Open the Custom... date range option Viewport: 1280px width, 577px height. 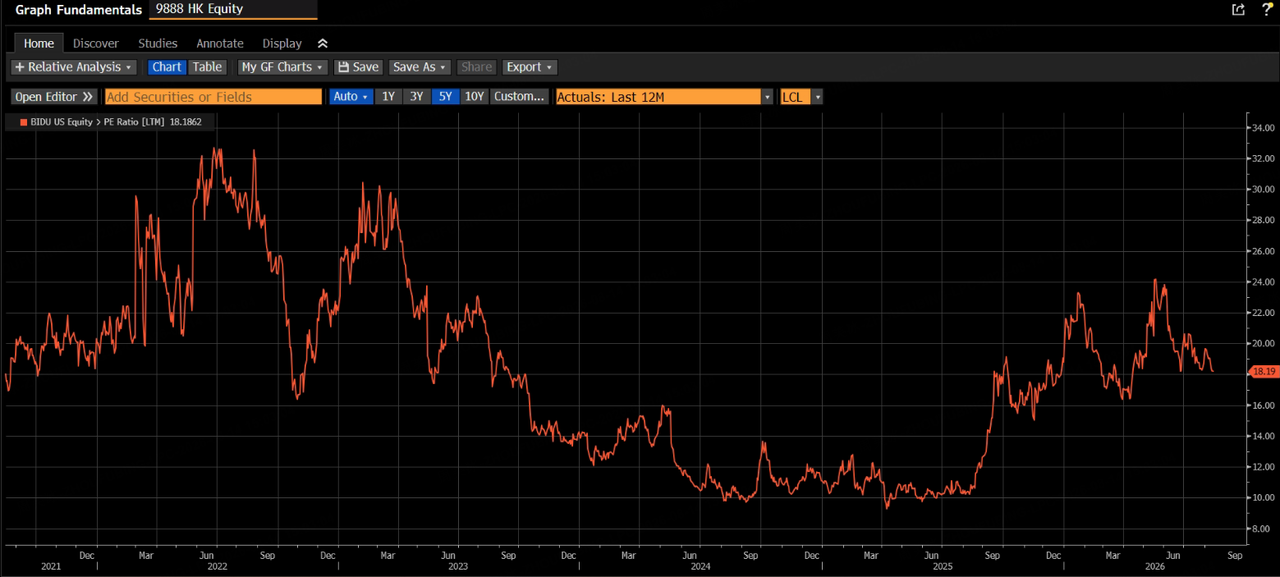(x=520, y=97)
